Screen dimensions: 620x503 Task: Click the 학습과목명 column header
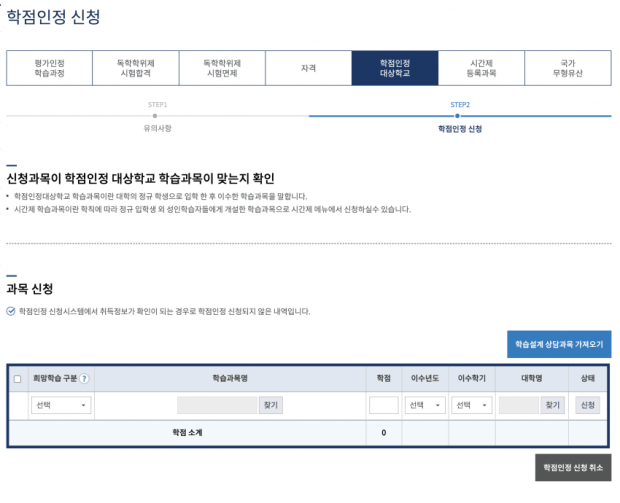click(x=230, y=378)
